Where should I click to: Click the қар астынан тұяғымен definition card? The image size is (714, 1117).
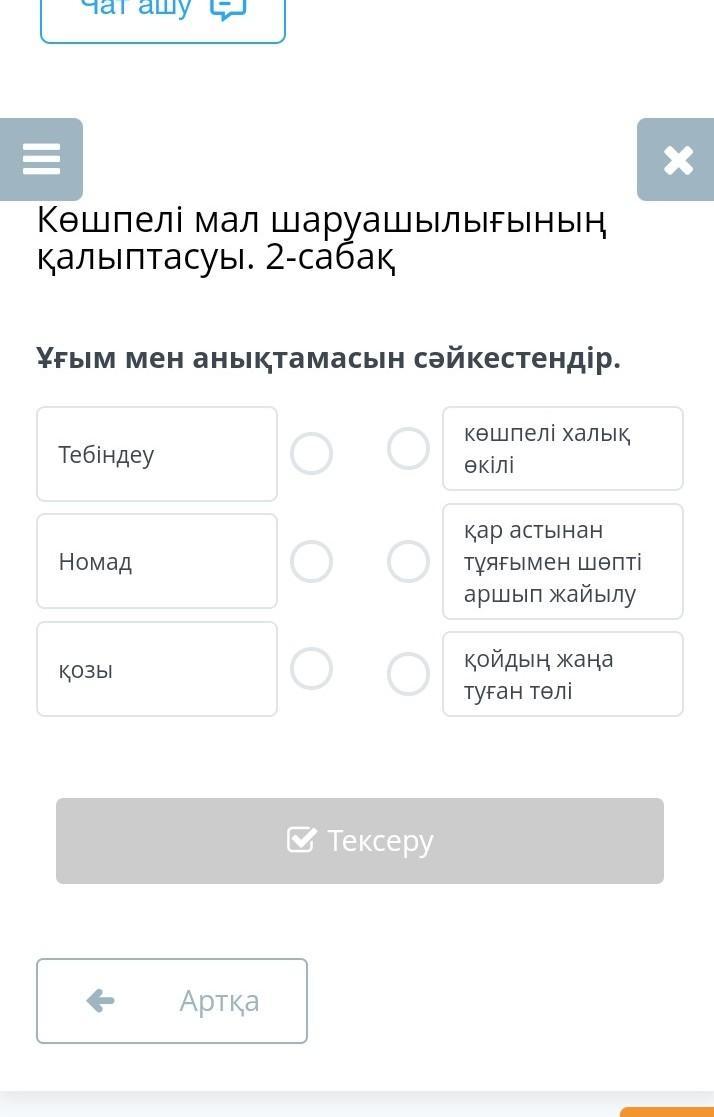coord(563,561)
